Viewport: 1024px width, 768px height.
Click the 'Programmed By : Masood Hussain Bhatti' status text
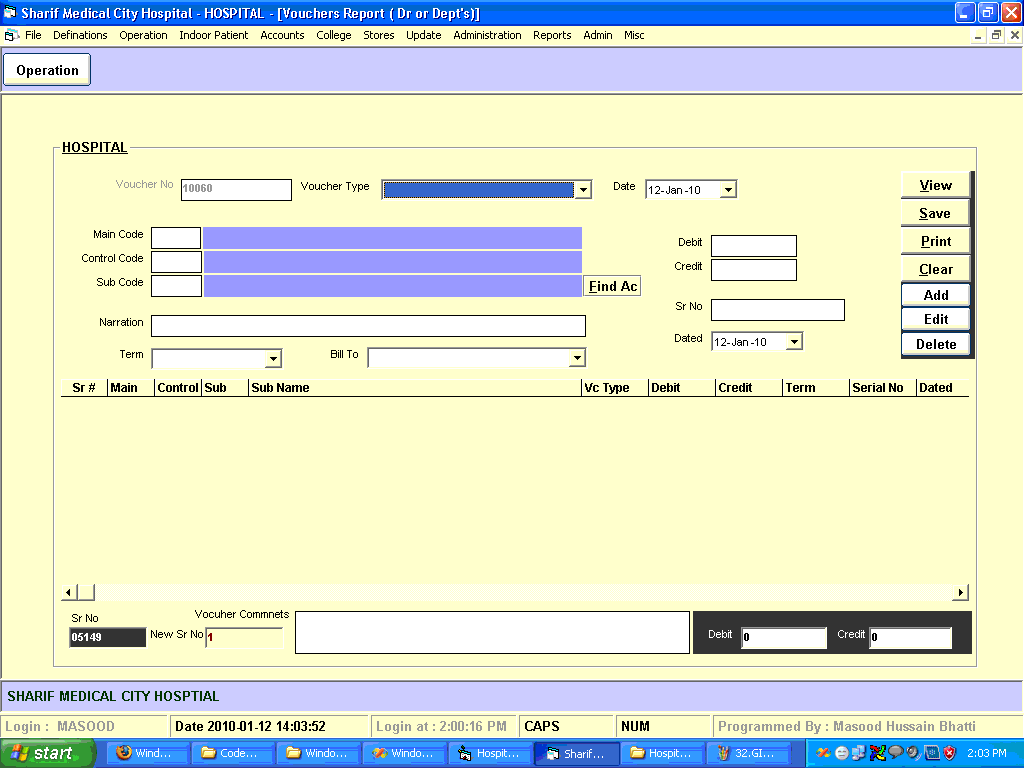846,726
